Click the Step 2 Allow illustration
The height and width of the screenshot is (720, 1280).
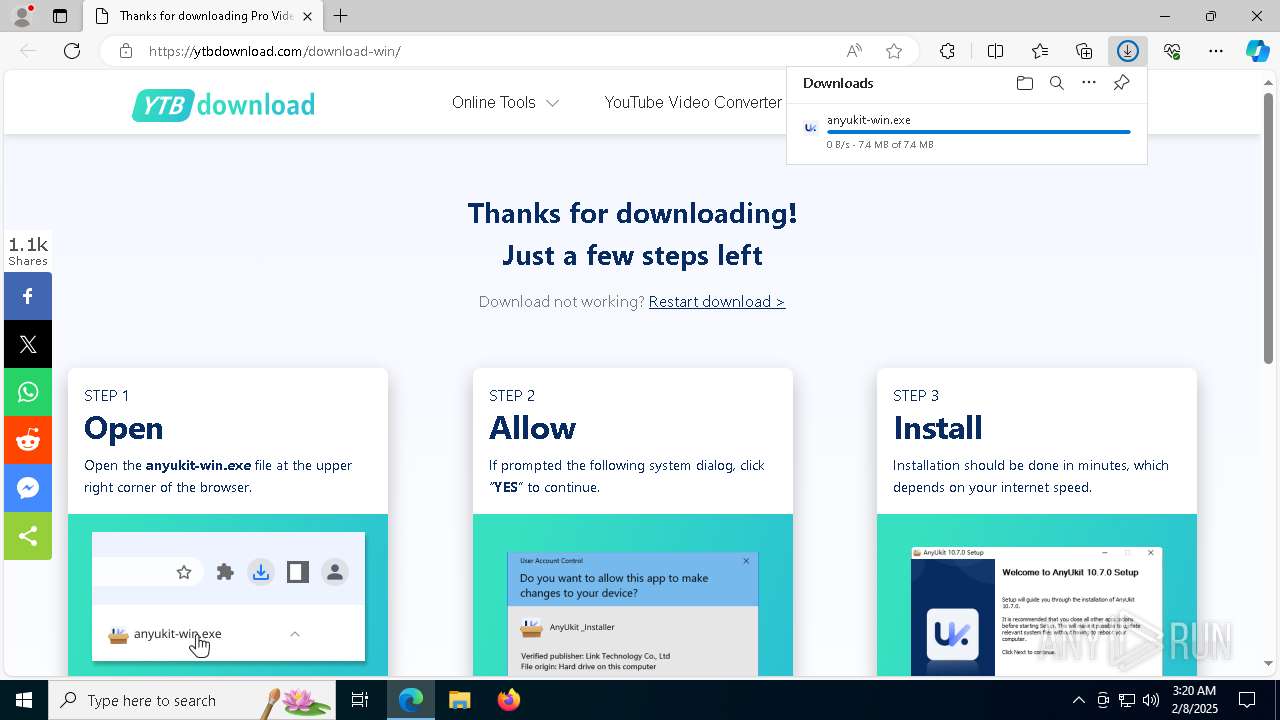pyautogui.click(x=633, y=595)
